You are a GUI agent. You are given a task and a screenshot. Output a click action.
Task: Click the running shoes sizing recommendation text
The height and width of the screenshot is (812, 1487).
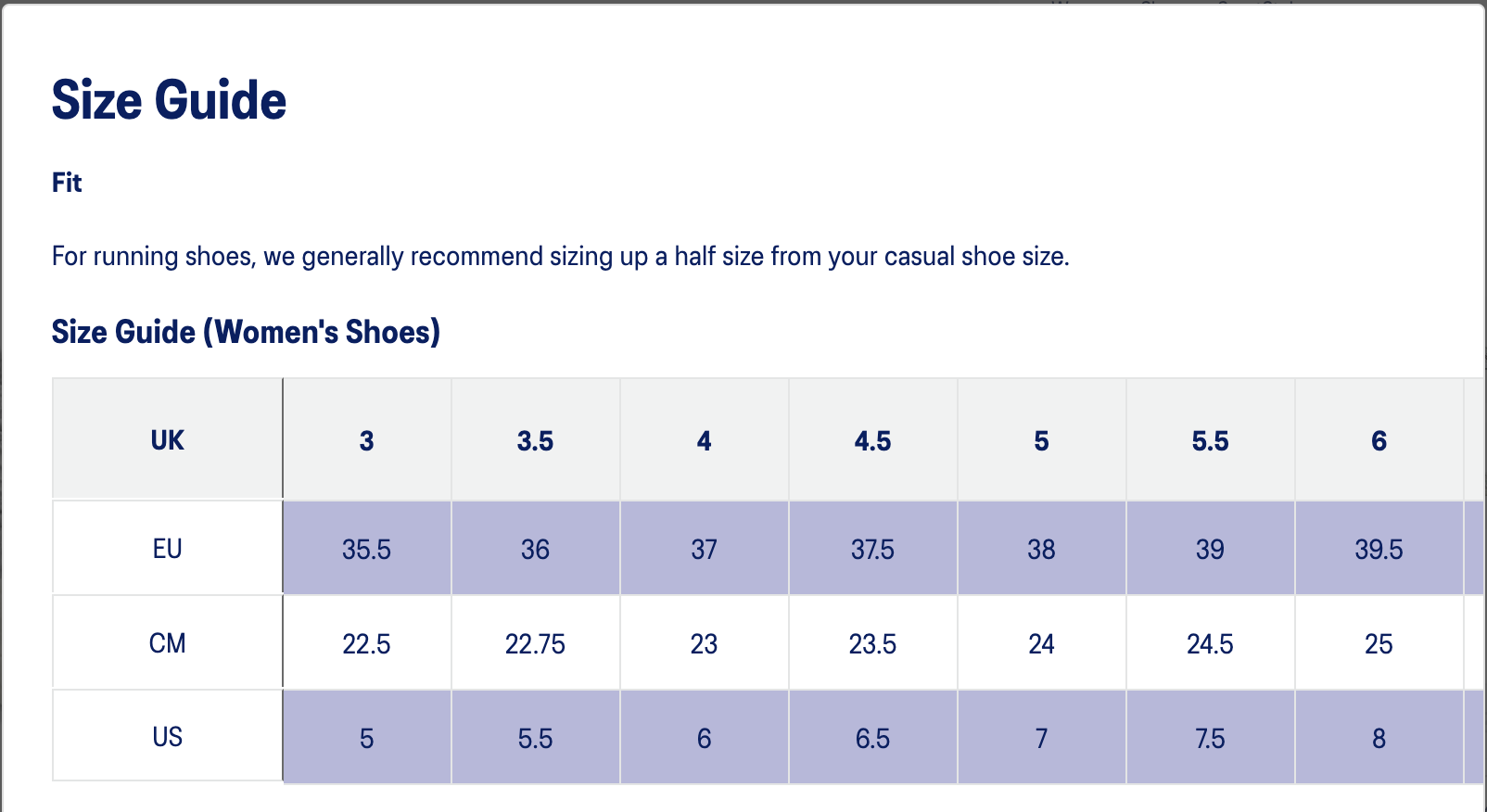pos(560,256)
